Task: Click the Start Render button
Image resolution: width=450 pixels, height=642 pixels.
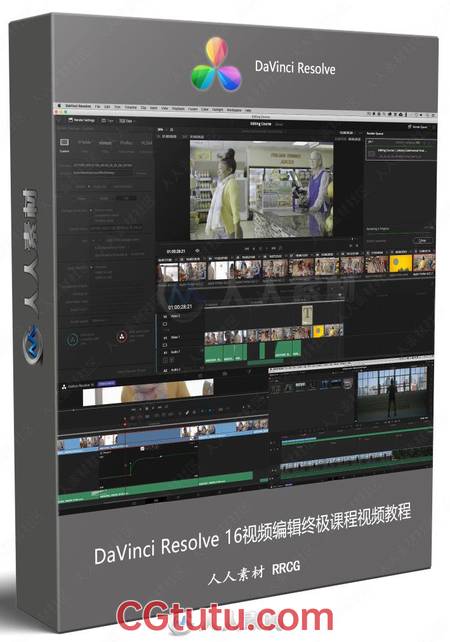Action: tap(421, 241)
